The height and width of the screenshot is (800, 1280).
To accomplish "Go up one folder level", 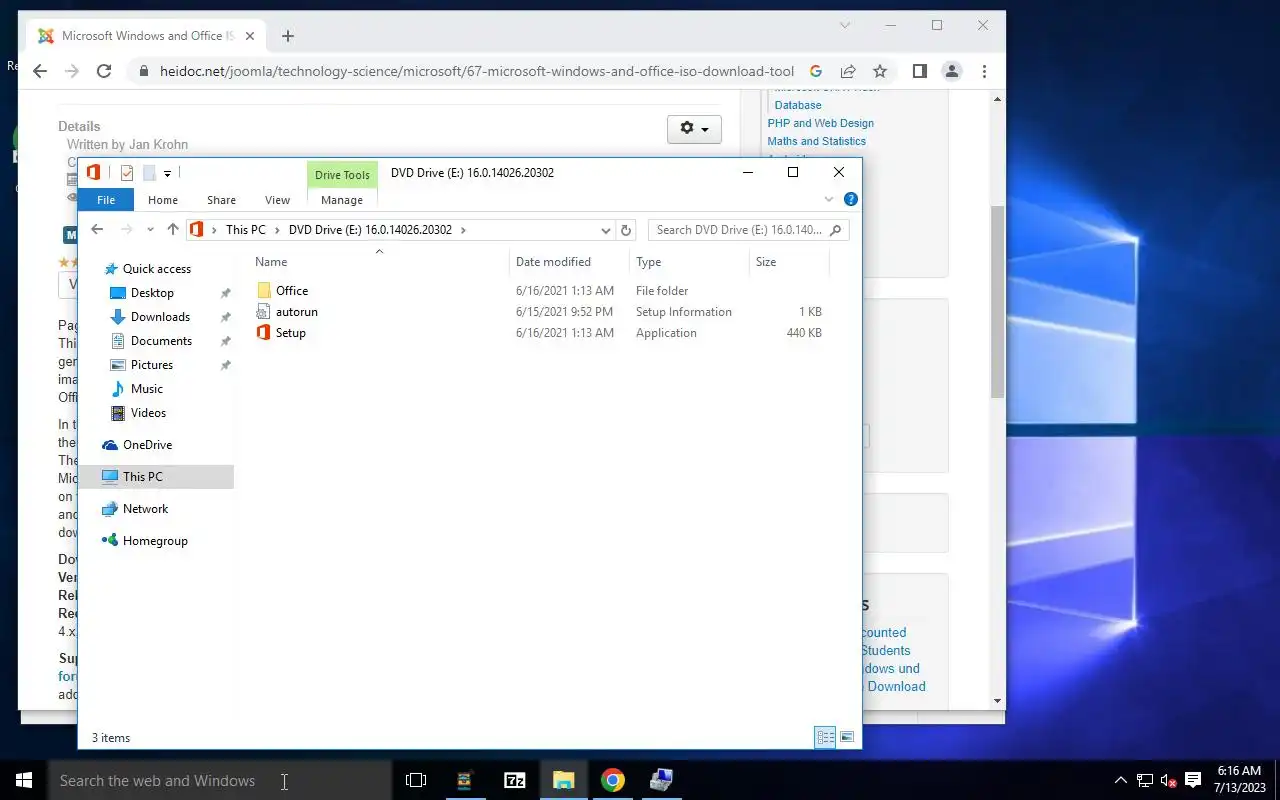I will click(173, 230).
